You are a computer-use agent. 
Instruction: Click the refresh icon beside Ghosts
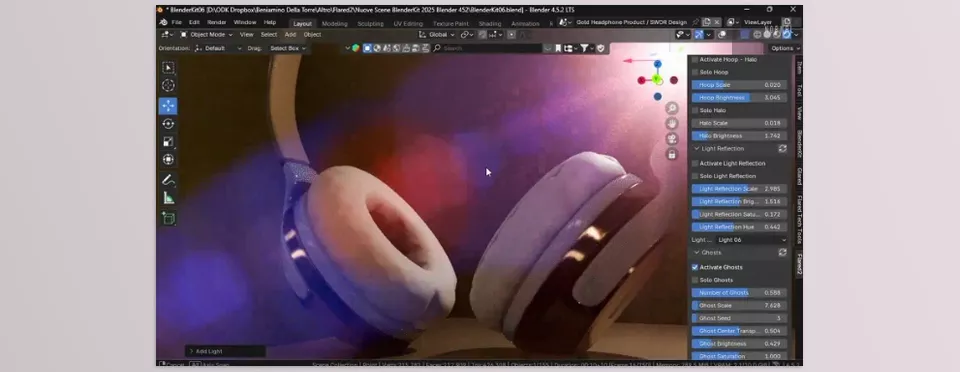[782, 253]
